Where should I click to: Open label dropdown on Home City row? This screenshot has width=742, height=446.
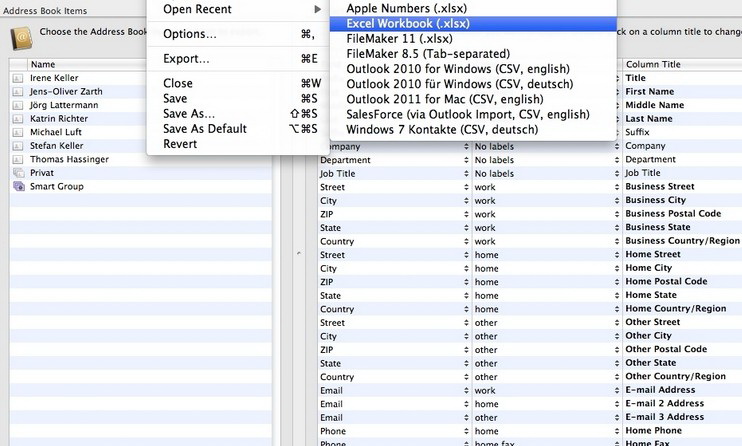617,268
